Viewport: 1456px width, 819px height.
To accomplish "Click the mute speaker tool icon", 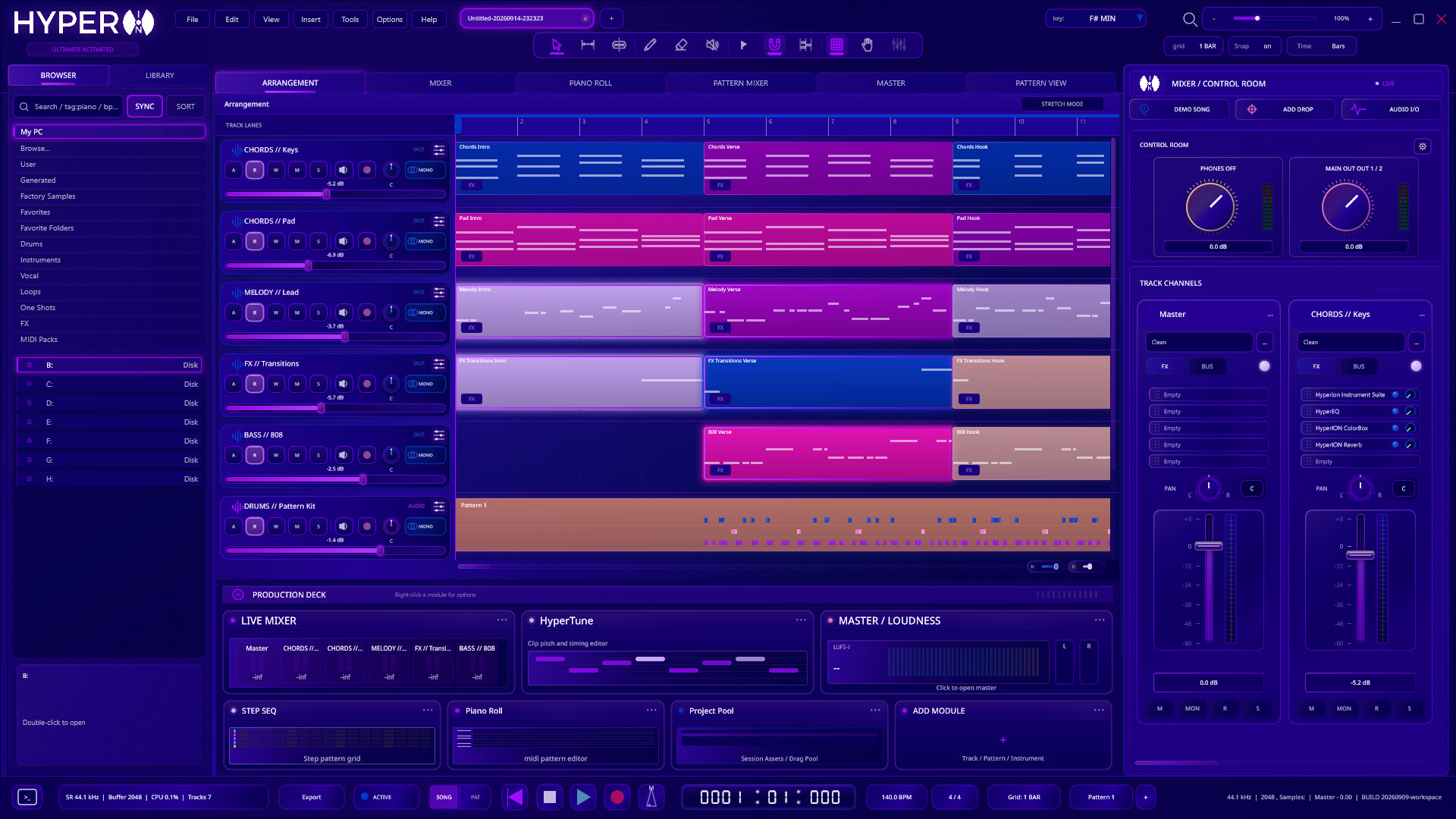I will 712,45.
